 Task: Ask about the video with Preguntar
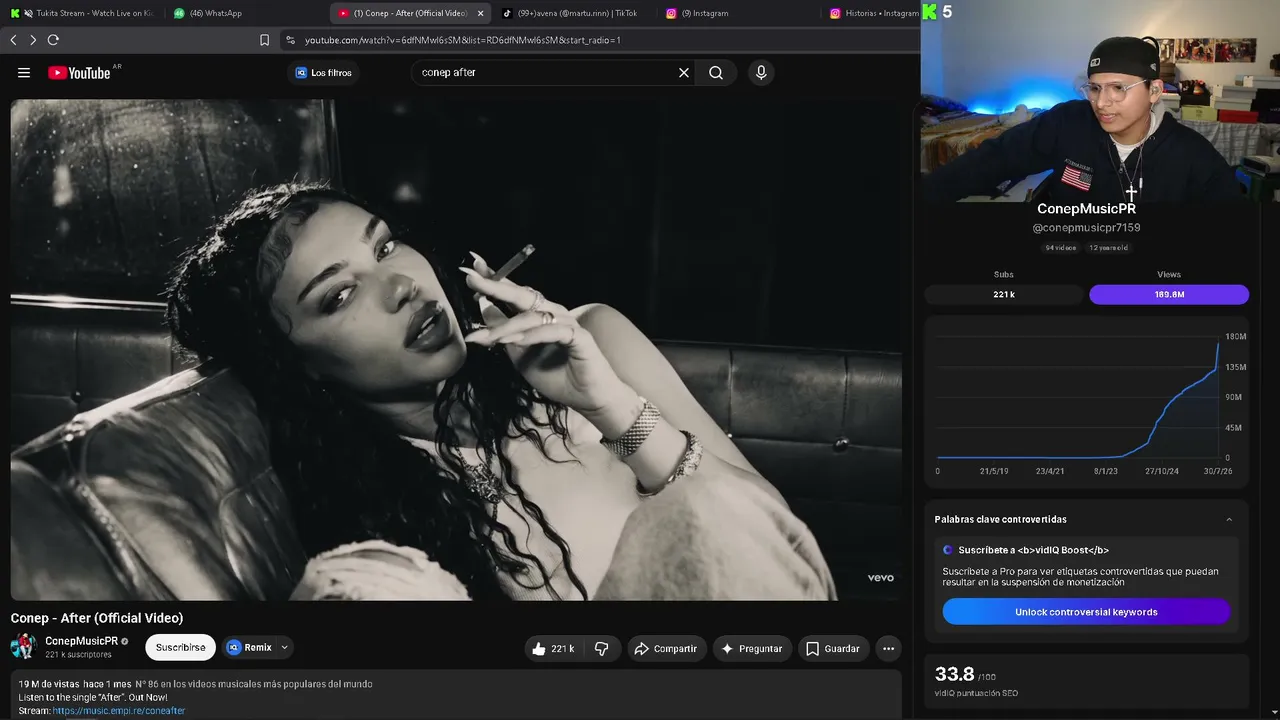[751, 648]
